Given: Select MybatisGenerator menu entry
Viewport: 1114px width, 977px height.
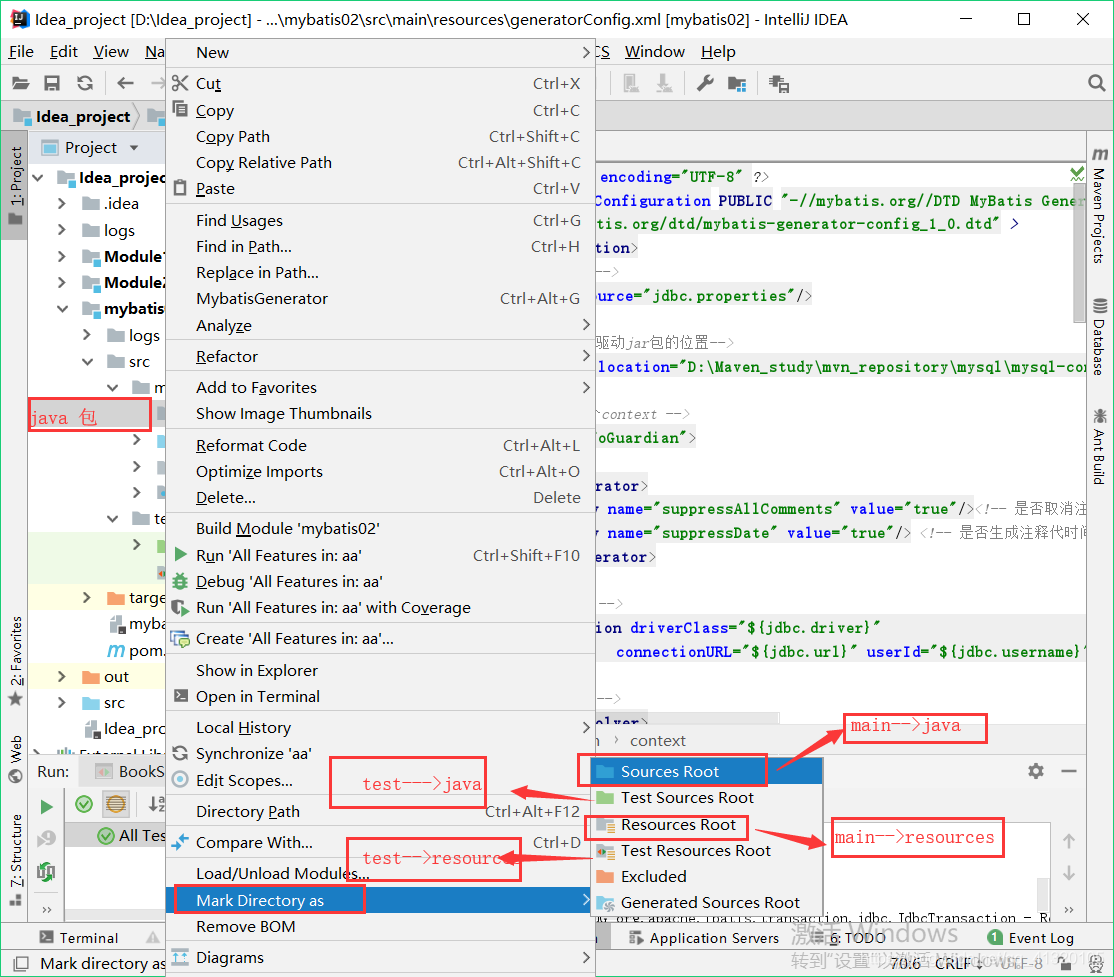Looking at the screenshot, I should pos(380,298).
